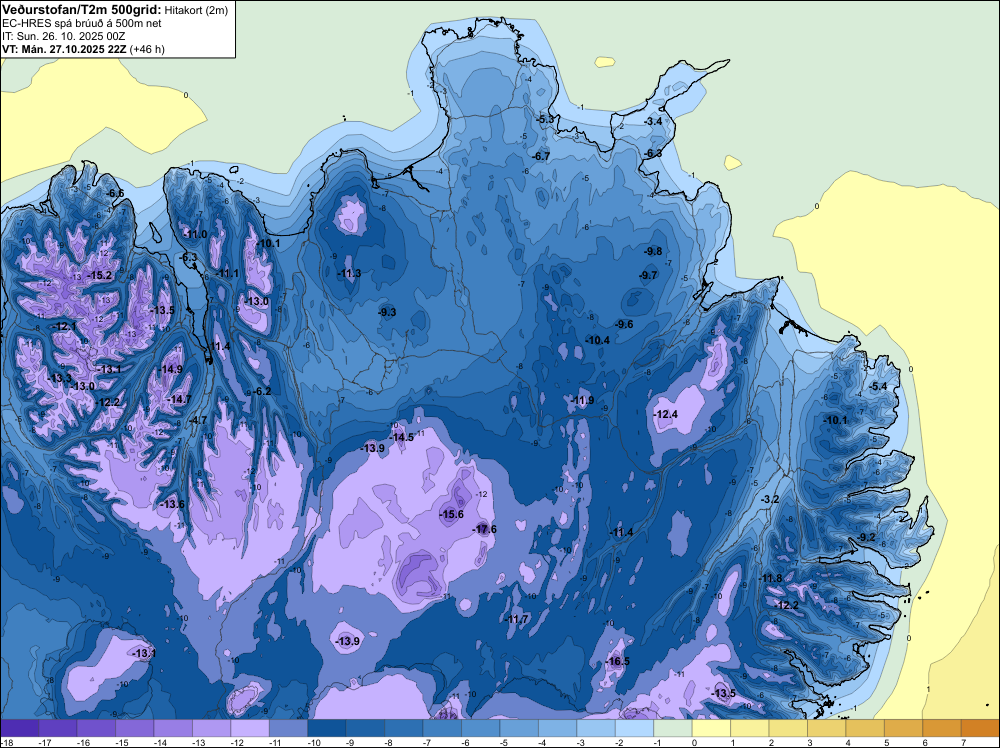
Task: Select the 'EC-HRES spá brúuð á 500m net' line
Action: click(82, 24)
